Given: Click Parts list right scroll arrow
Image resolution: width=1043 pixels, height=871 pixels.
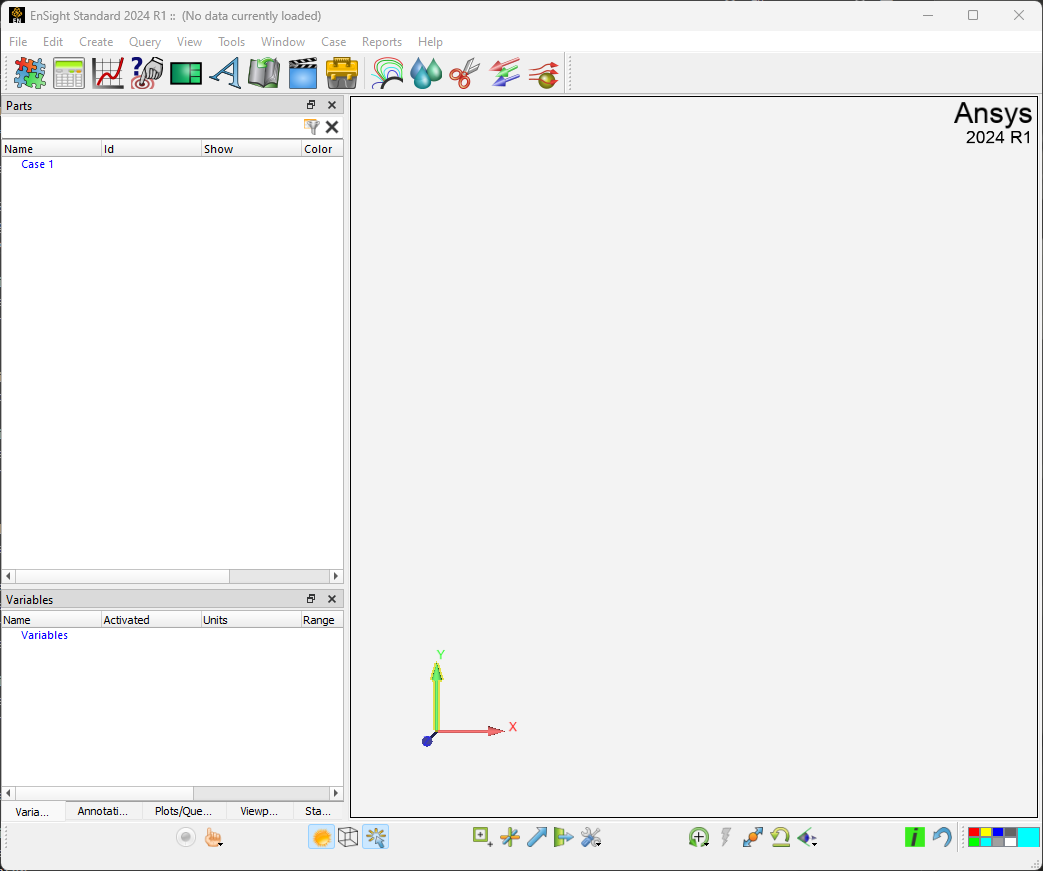Looking at the screenshot, I should 336,576.
